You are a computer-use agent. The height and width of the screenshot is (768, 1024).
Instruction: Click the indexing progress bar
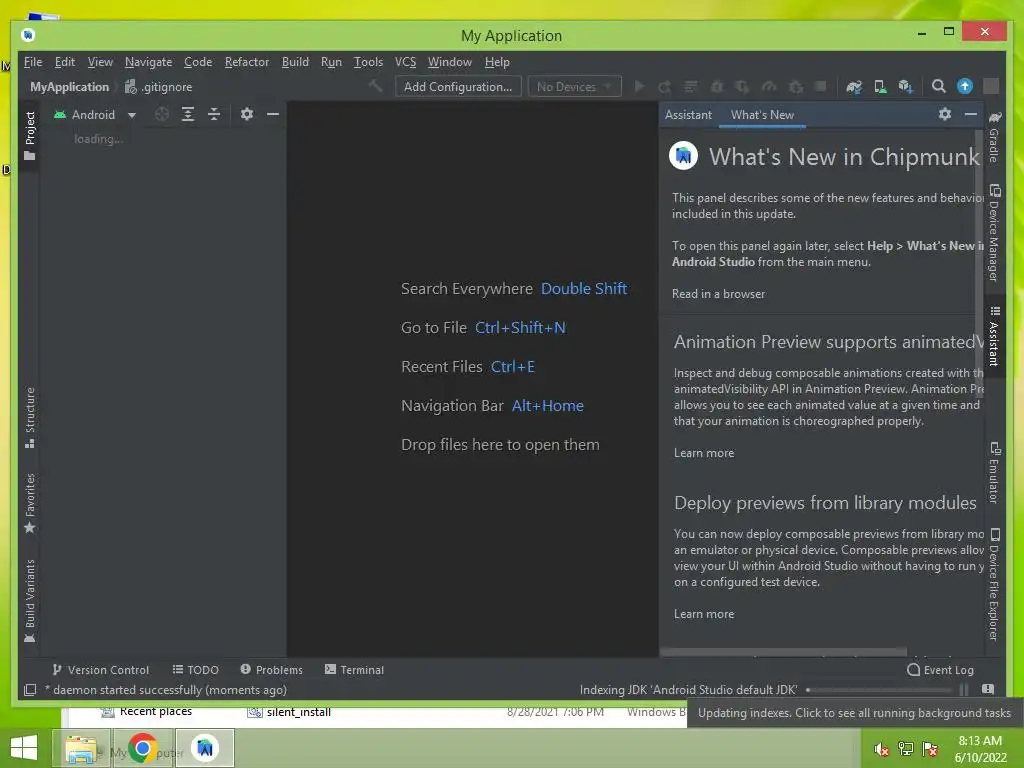tap(879, 690)
